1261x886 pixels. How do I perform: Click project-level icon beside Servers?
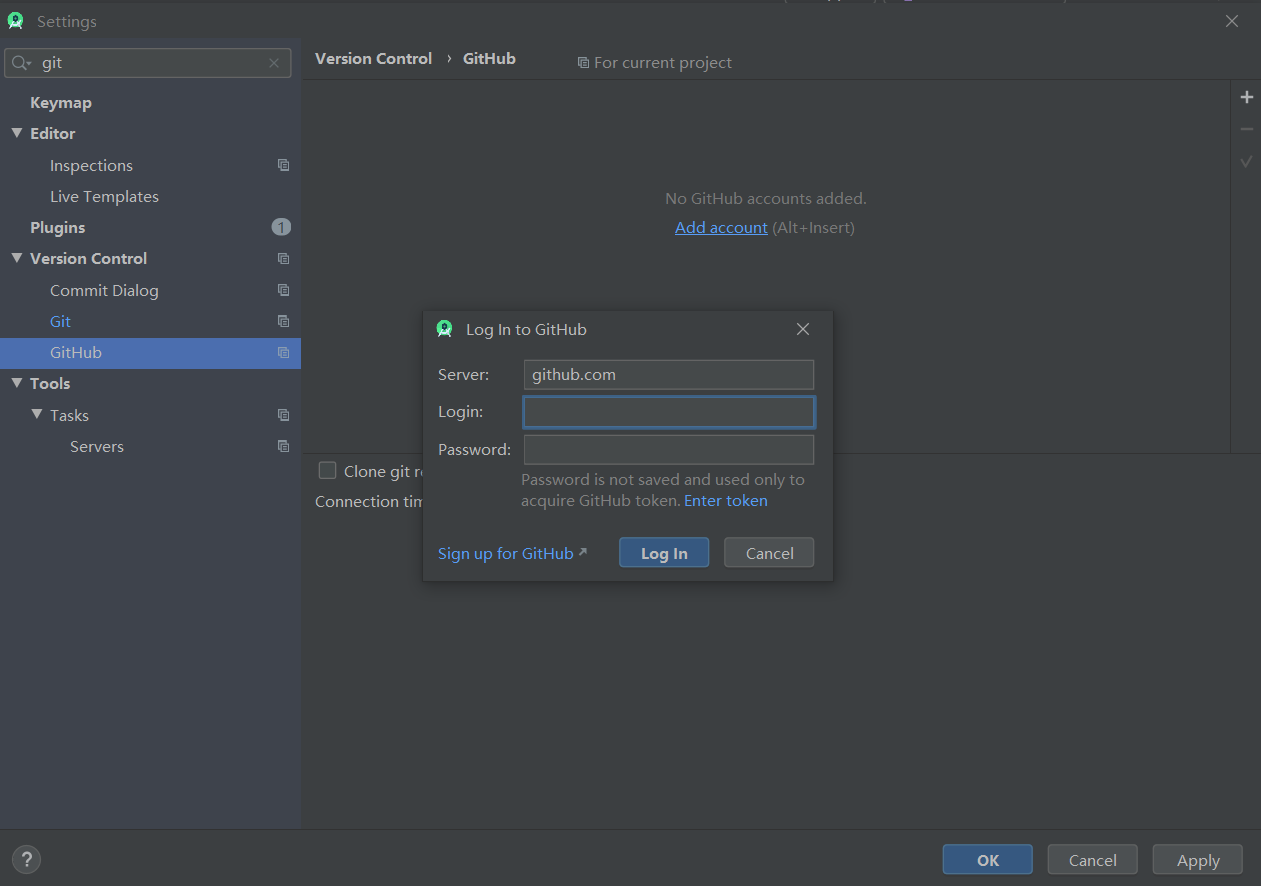pyautogui.click(x=283, y=446)
